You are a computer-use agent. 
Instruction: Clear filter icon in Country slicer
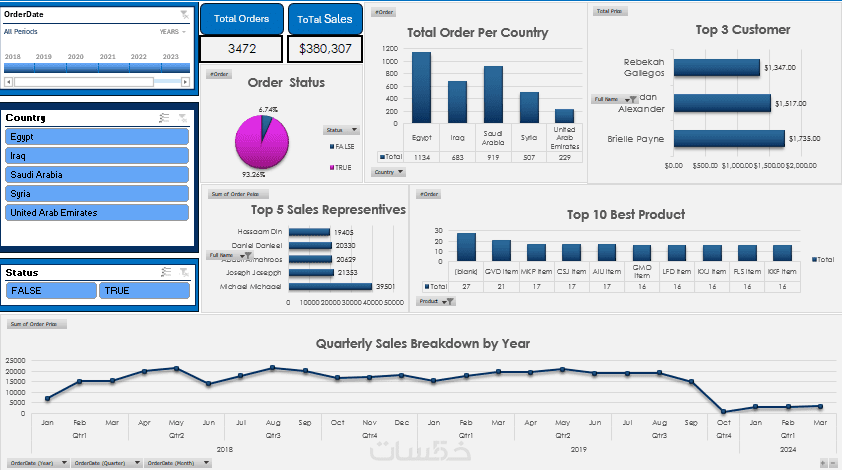[x=183, y=118]
